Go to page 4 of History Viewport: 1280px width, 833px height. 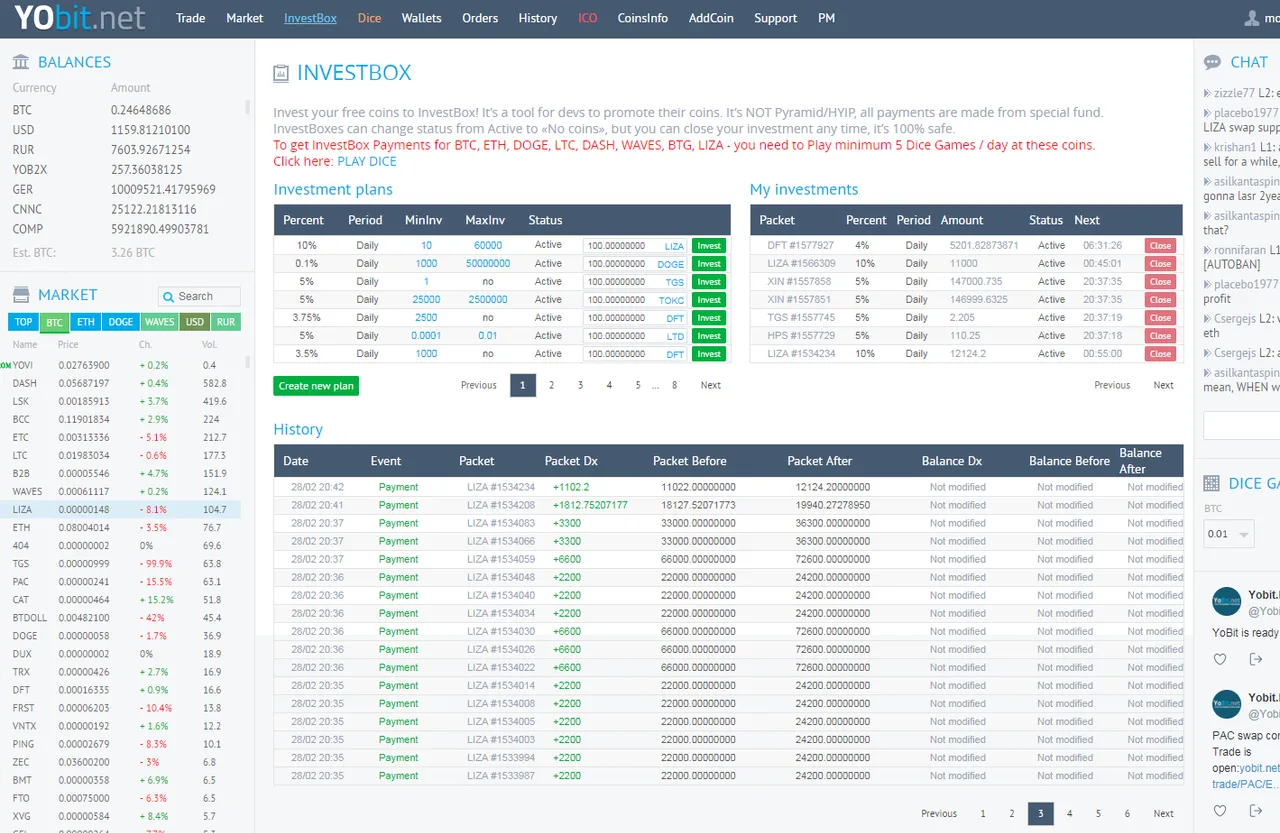coord(1069,814)
